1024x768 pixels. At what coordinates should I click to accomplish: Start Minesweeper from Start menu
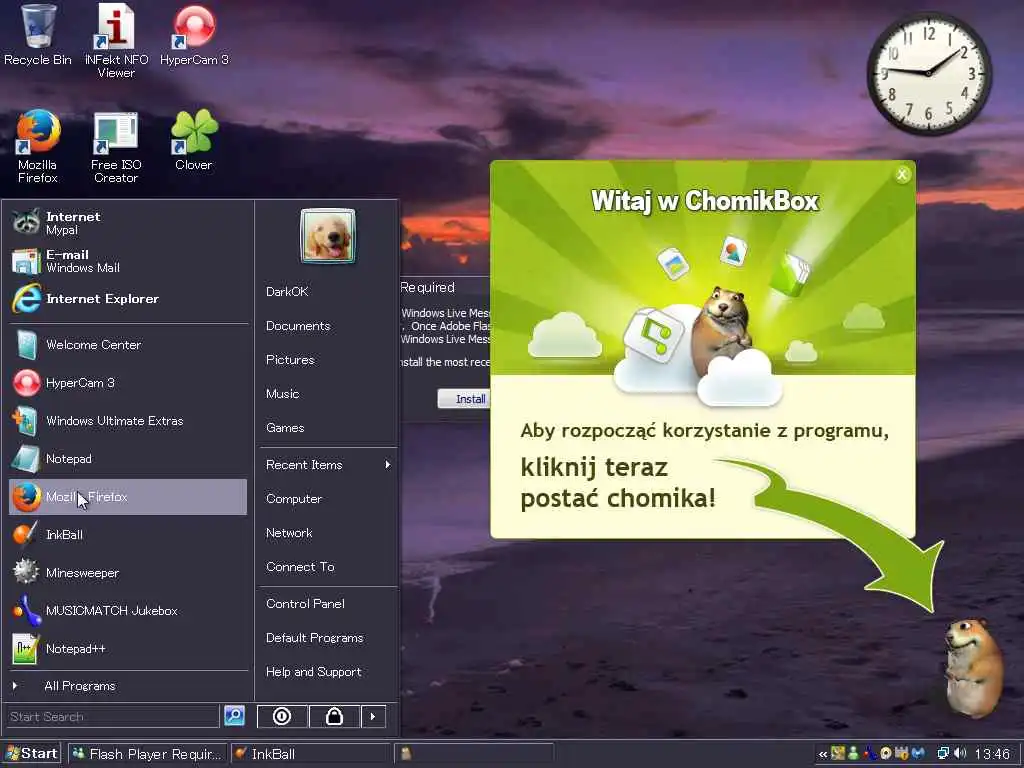coord(128,573)
